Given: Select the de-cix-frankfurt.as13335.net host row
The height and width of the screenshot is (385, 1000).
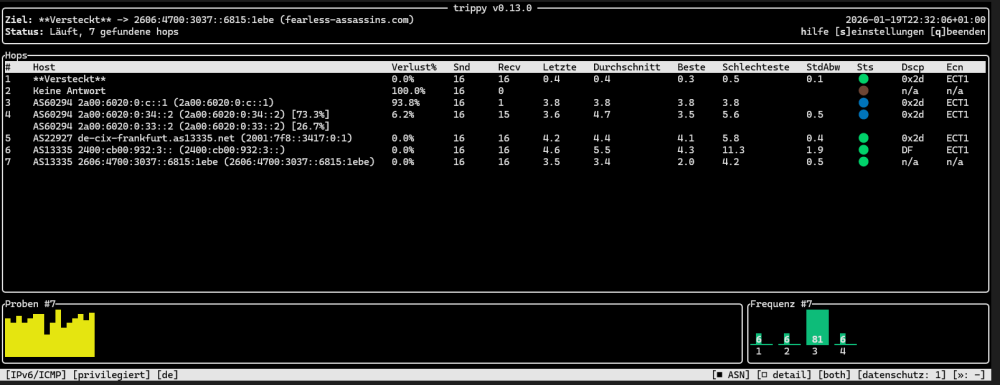Looking at the screenshot, I should coord(193,138).
